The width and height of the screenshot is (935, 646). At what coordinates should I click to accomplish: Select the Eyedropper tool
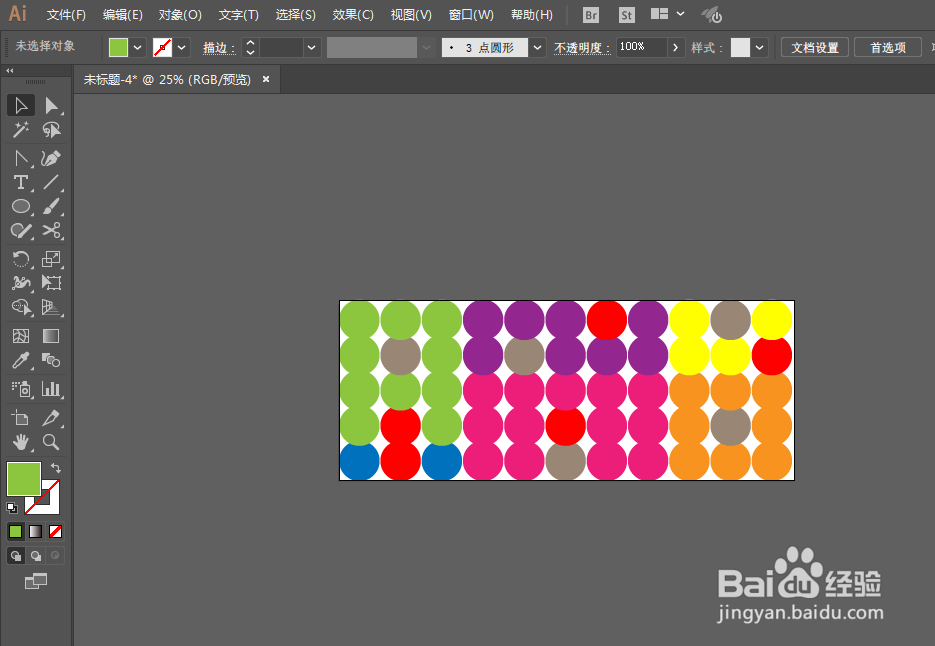coord(21,360)
